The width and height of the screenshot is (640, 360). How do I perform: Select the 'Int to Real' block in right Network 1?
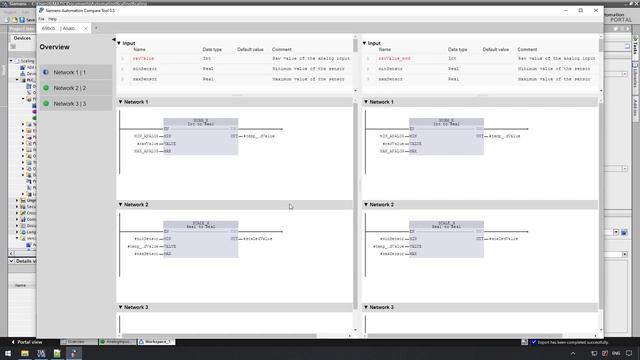(x=447, y=137)
